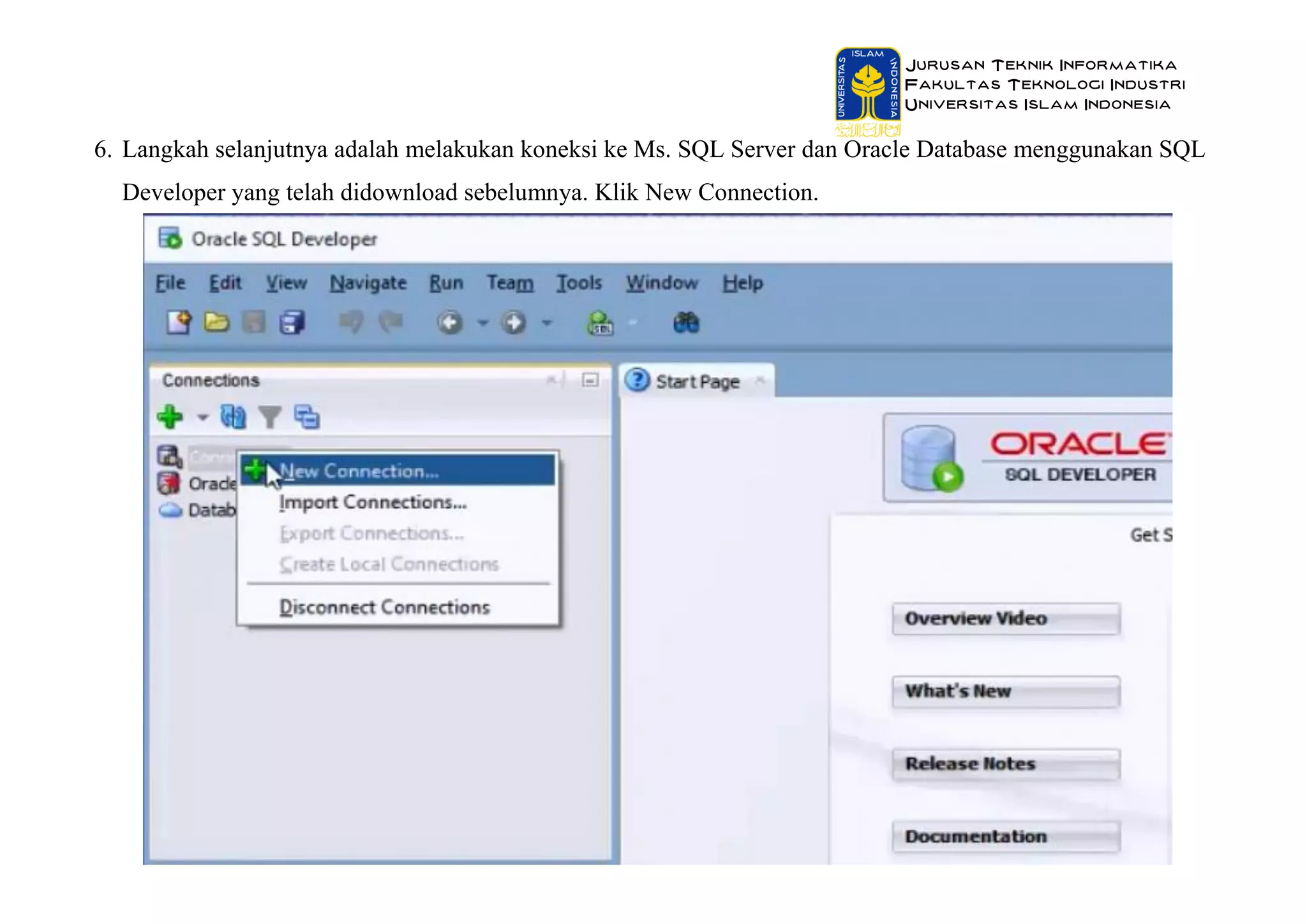
Task: Open the SQL Worksheet toolbar icon
Action: [600, 323]
